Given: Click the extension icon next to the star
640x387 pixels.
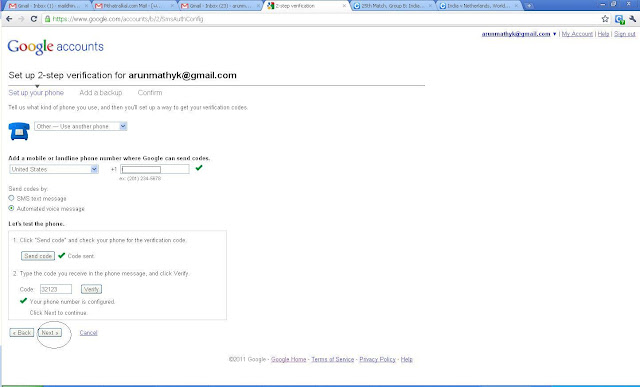Looking at the screenshot, I should click(619, 19).
